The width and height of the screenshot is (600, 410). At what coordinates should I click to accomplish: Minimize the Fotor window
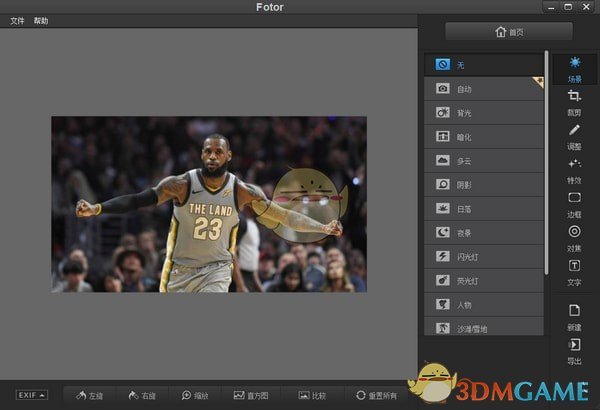(x=551, y=7)
